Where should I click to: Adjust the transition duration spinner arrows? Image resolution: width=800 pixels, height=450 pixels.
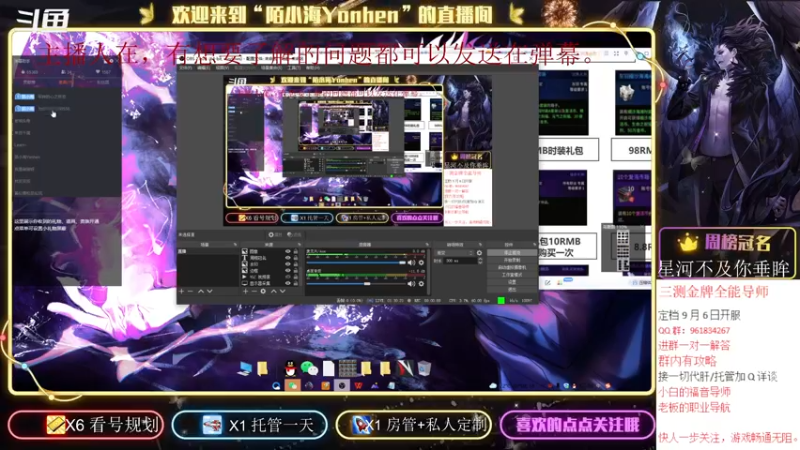click(480, 260)
